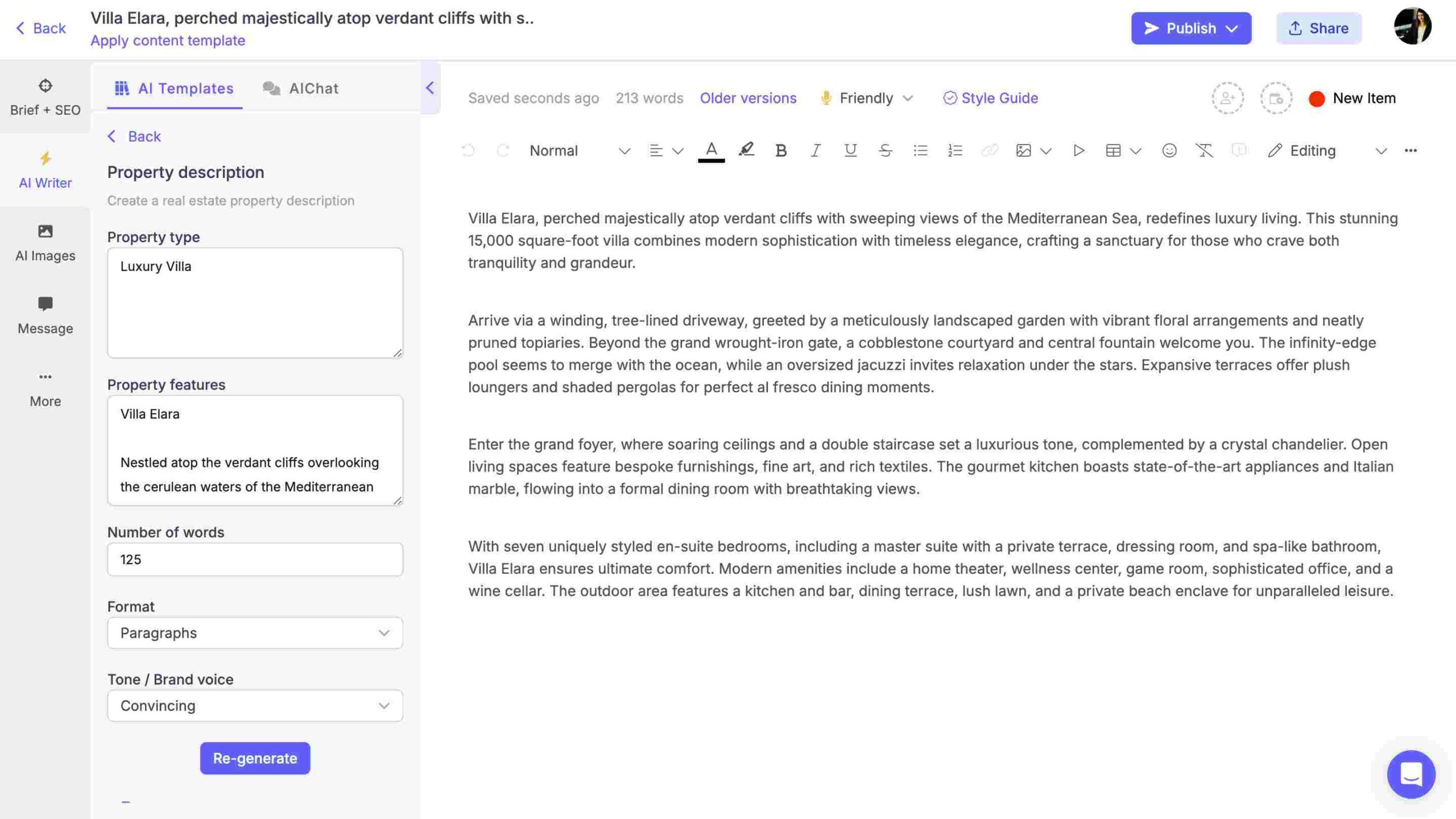Enable Underline text formatting
Image resolution: width=1456 pixels, height=819 pixels.
click(850, 150)
